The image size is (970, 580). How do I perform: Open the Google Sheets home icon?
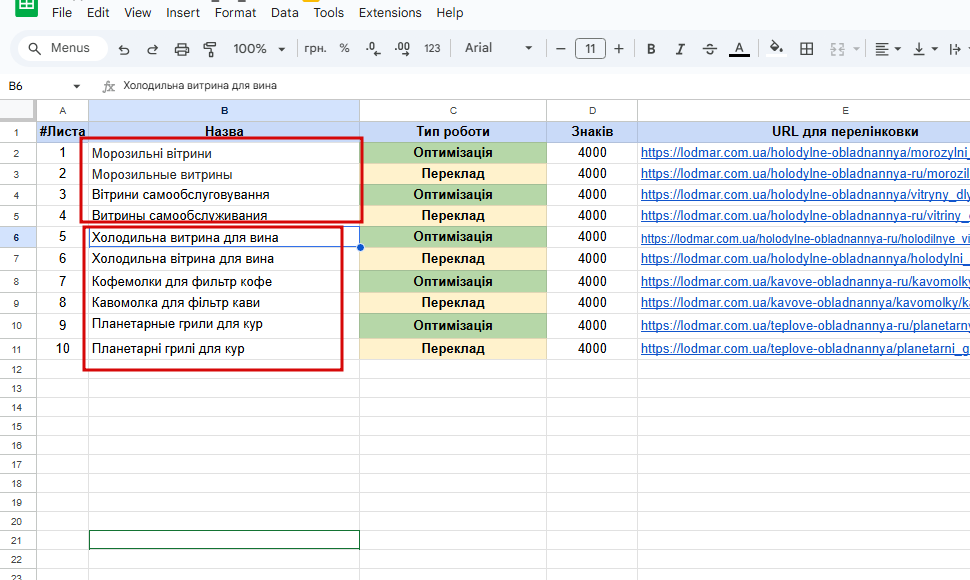click(26, 7)
